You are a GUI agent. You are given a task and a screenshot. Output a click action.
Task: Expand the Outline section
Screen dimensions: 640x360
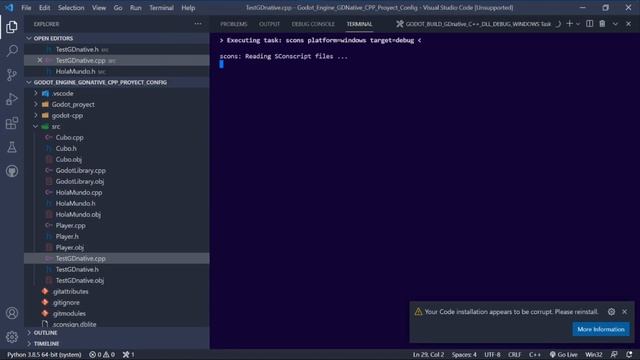117,333
